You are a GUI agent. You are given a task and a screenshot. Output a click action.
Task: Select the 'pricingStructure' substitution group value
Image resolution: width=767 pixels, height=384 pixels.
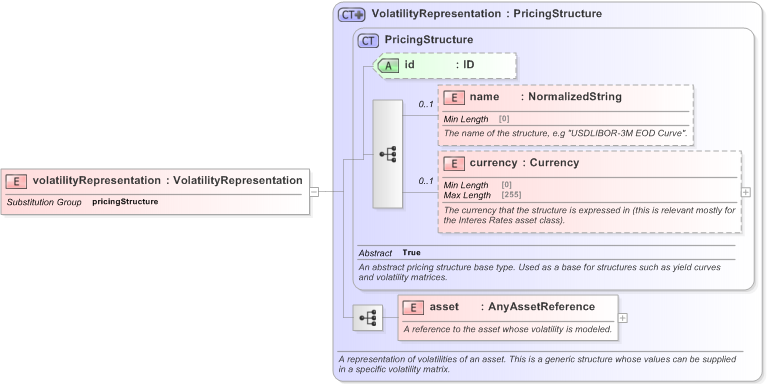click(125, 202)
